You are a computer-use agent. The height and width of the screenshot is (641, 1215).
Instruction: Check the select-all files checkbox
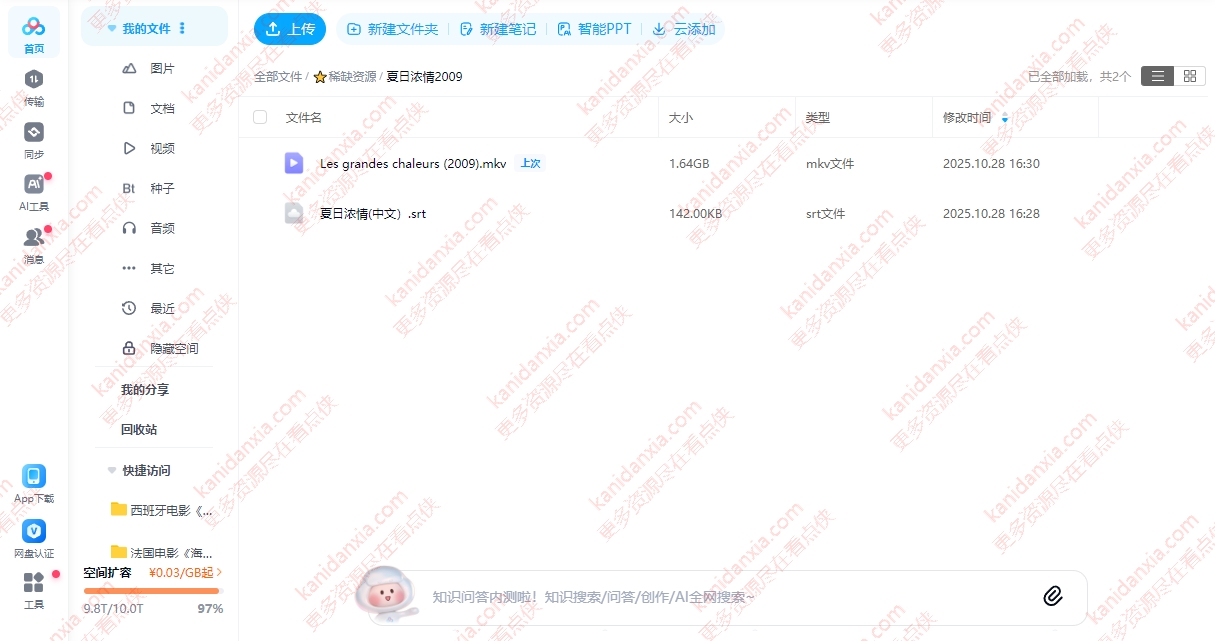click(259, 116)
